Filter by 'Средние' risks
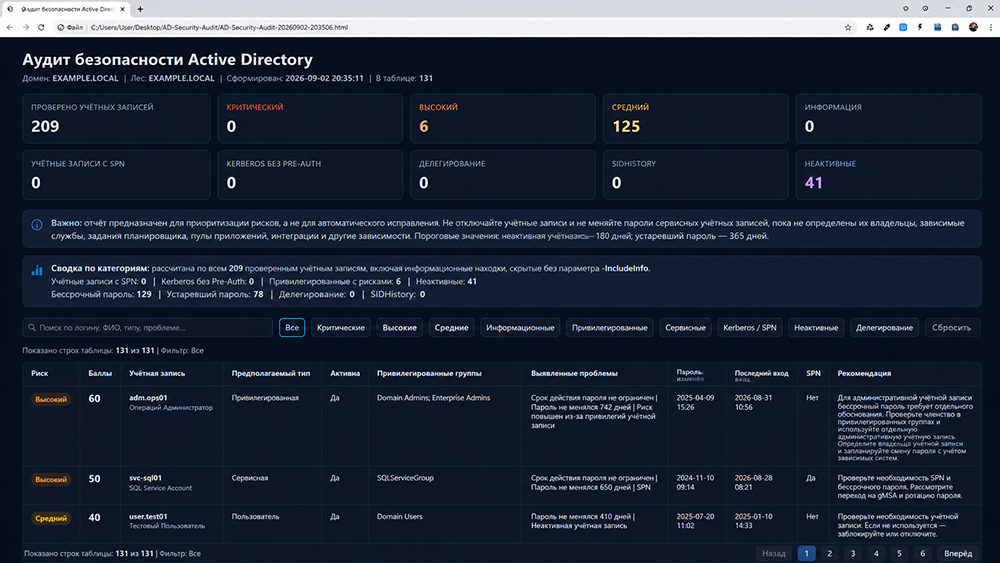This screenshot has height=563, width=1000. point(452,328)
